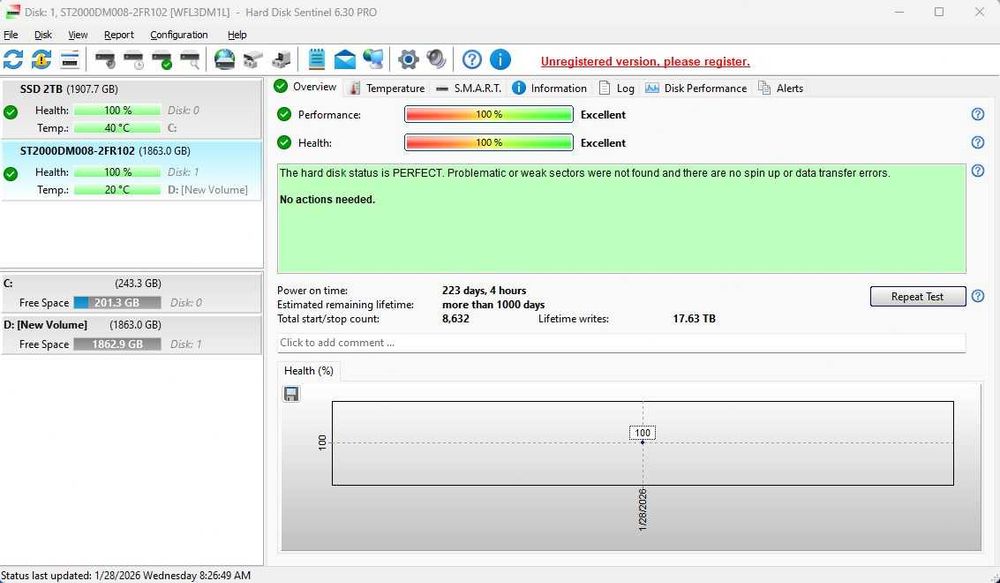
Task: Click the drive icon with gear badge
Action: pos(105,61)
